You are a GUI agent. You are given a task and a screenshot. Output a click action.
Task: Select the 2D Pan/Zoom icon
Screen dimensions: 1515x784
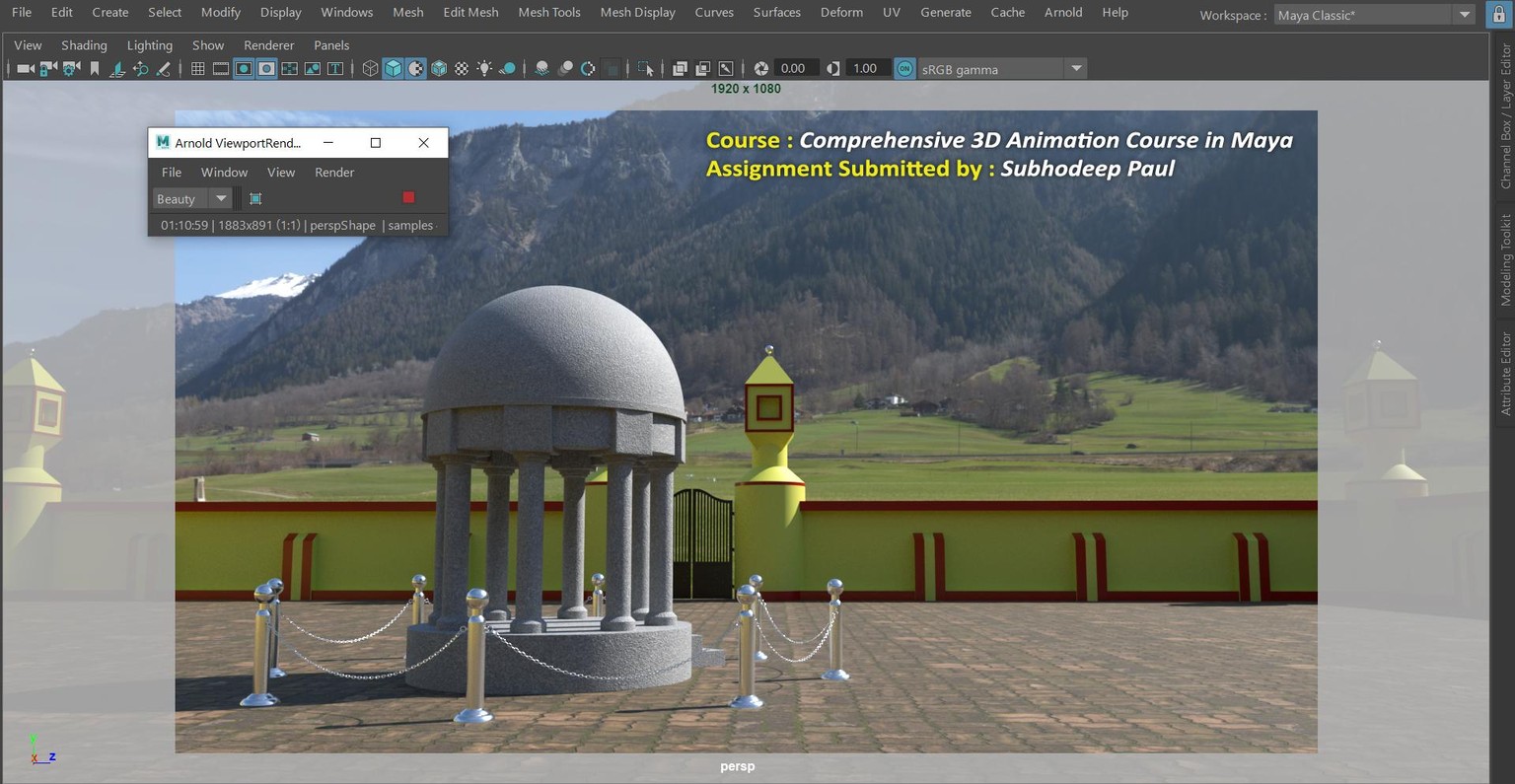(140, 68)
